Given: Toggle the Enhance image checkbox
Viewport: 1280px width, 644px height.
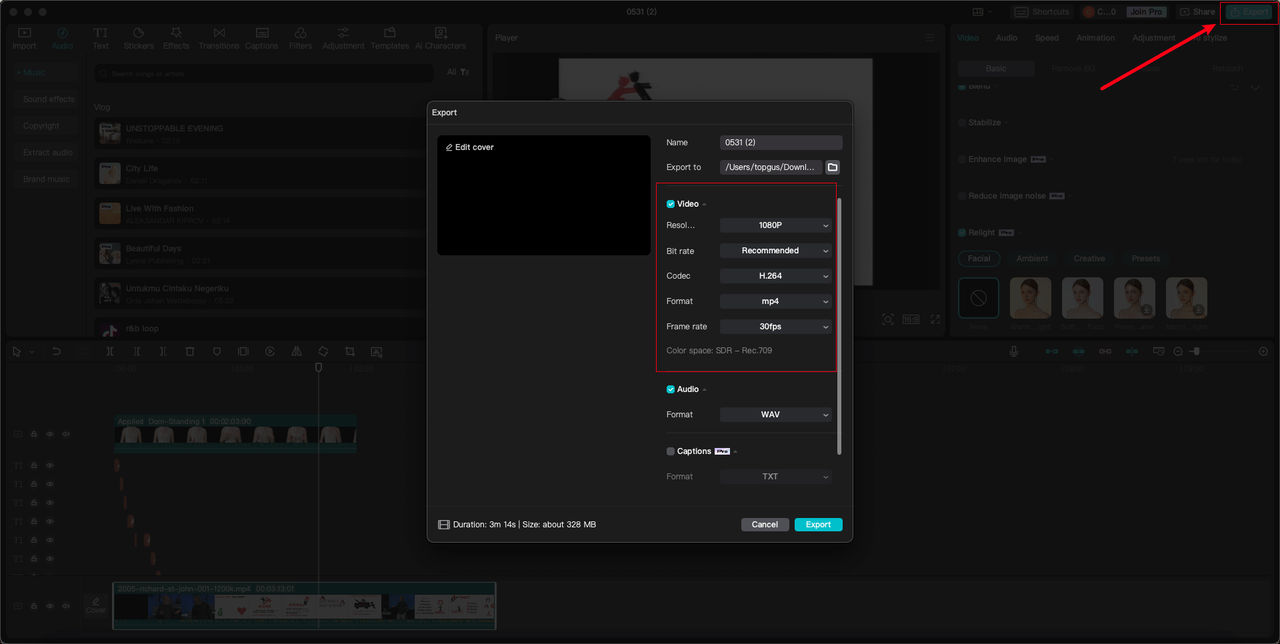Looking at the screenshot, I should [x=962, y=159].
